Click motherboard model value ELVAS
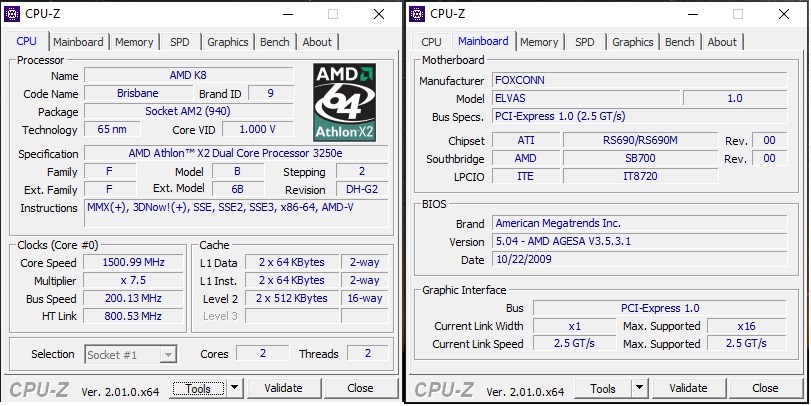 tap(586, 98)
